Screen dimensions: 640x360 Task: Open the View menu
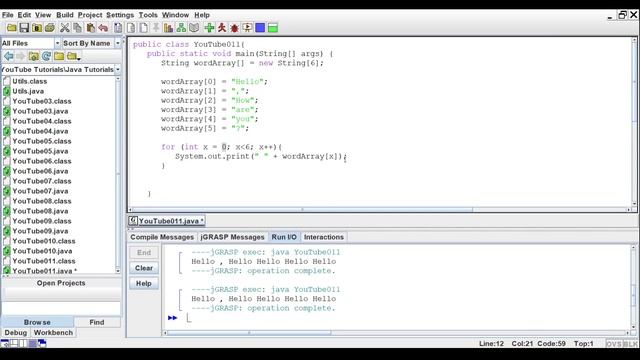click(x=43, y=15)
